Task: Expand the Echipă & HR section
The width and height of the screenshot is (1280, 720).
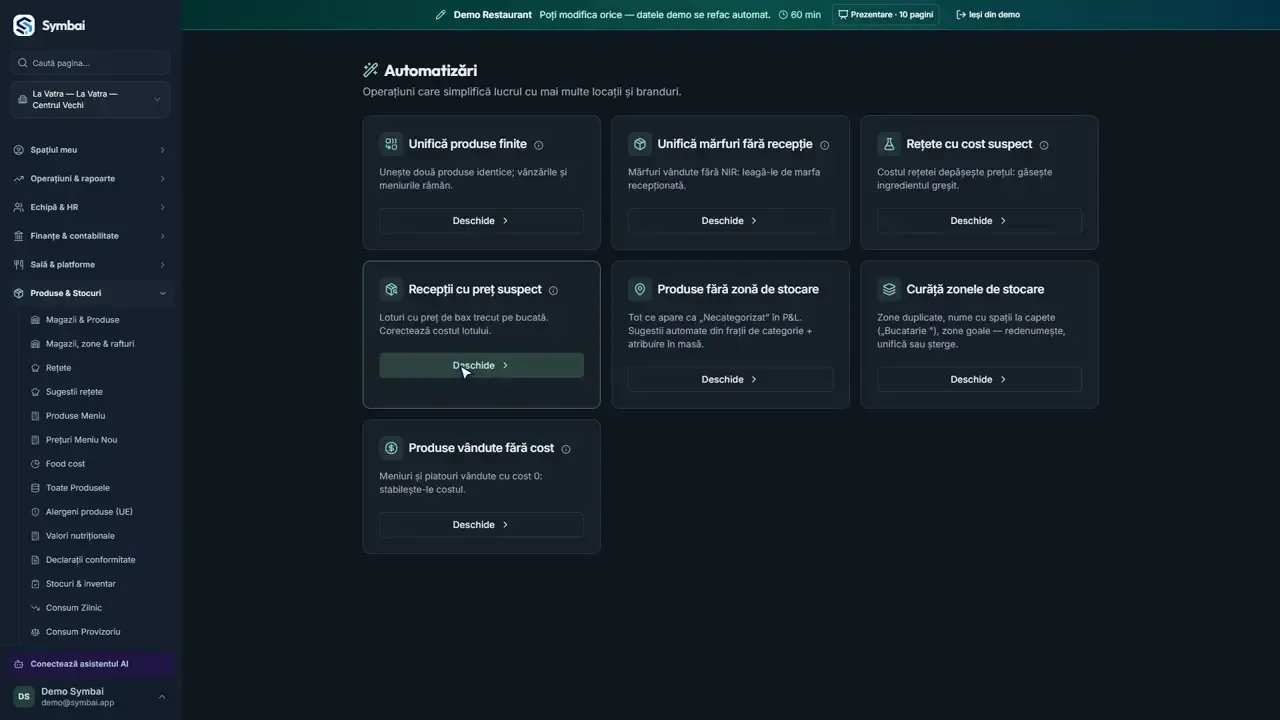Action: (x=90, y=207)
